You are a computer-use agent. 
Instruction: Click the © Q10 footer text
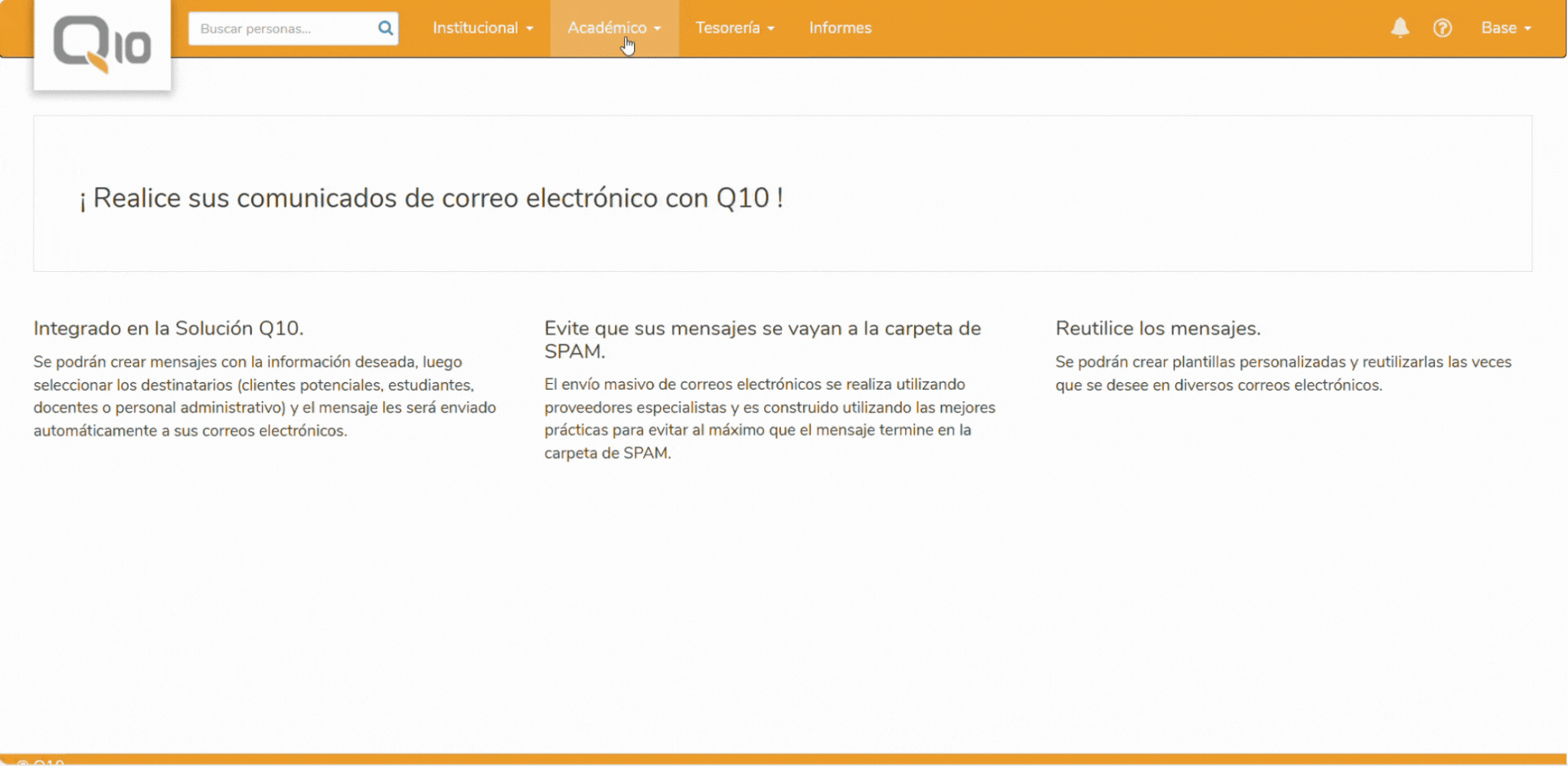coord(42,762)
